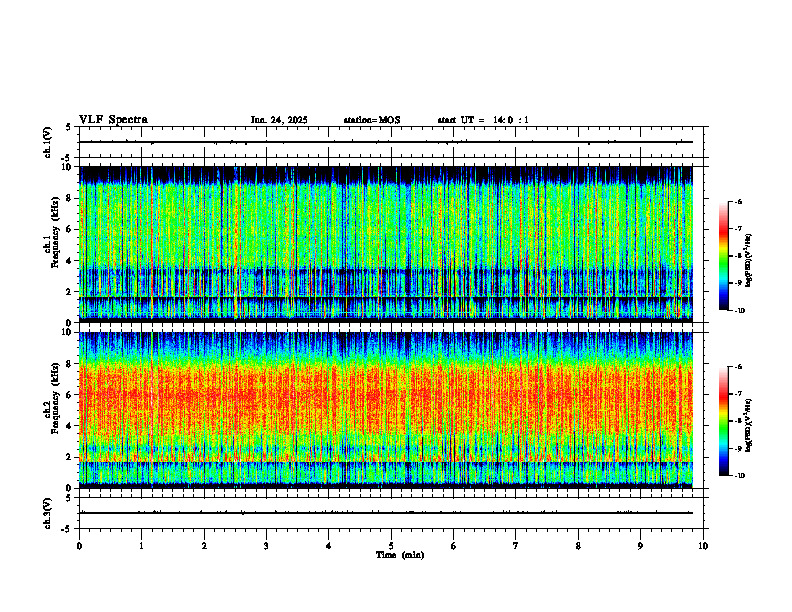
Task: Click the 8 kHz tick on ch.2 frequency axis
Action: point(70,364)
